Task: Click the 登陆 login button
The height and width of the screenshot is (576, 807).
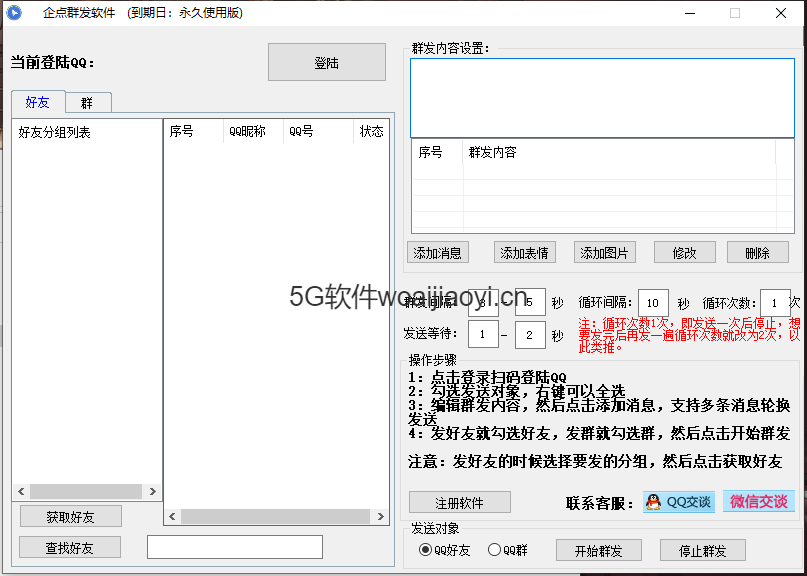Action: tap(327, 62)
